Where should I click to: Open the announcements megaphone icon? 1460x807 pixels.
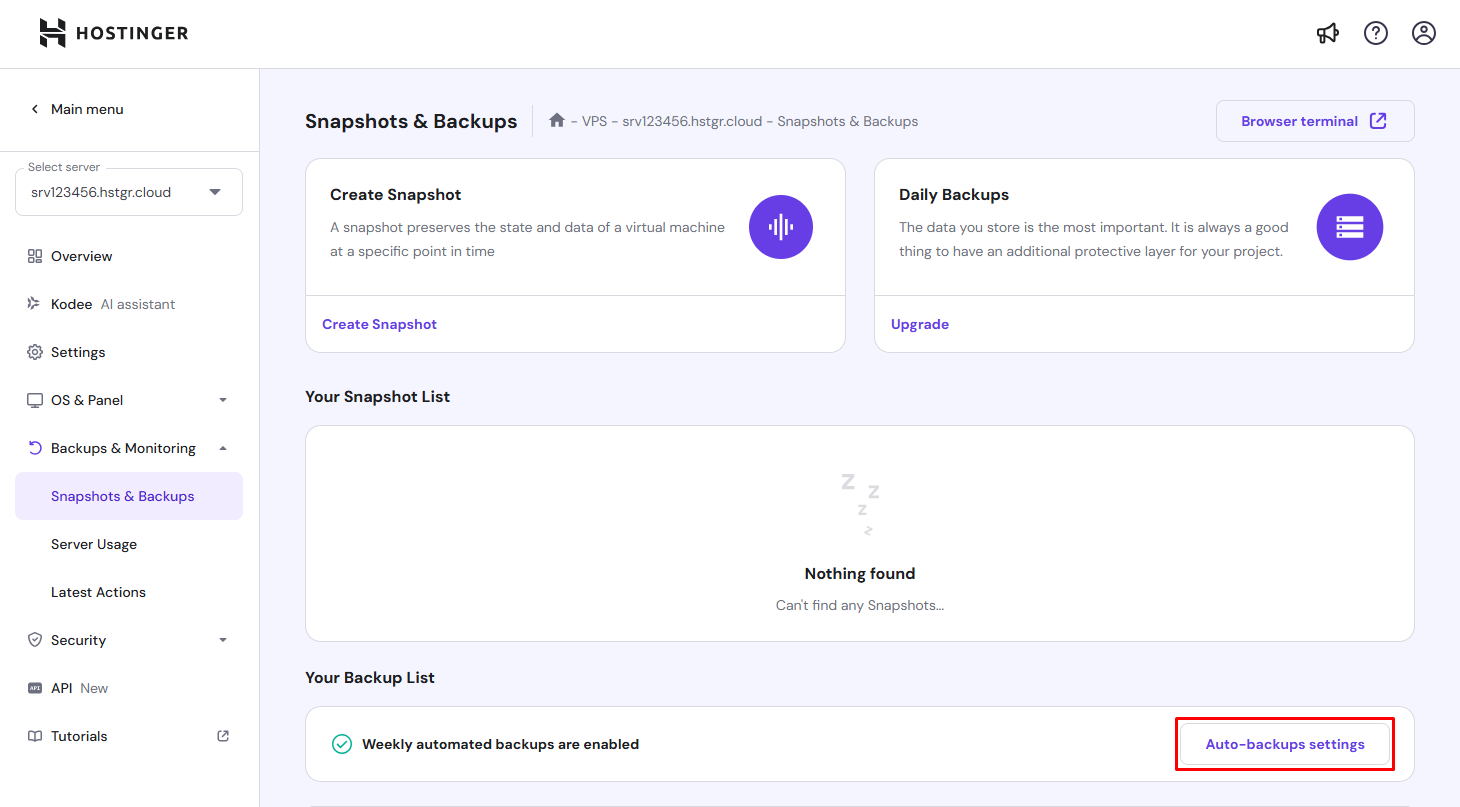(x=1328, y=33)
